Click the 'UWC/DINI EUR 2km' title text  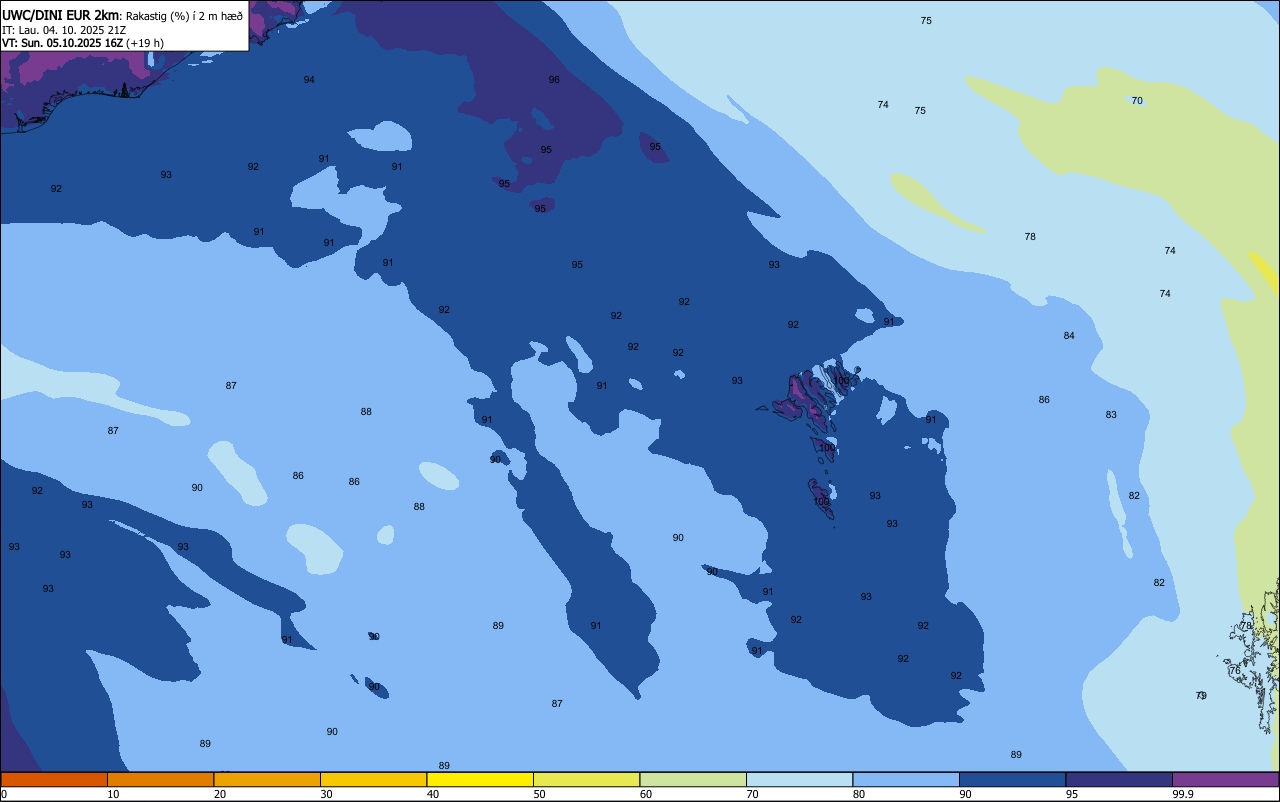60,15
